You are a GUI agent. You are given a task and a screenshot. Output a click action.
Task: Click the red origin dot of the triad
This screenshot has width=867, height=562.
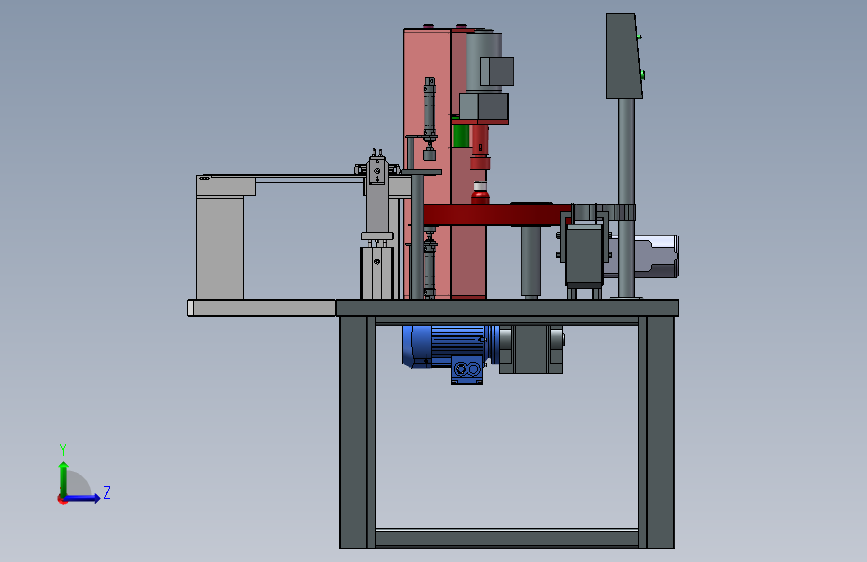(x=61, y=499)
